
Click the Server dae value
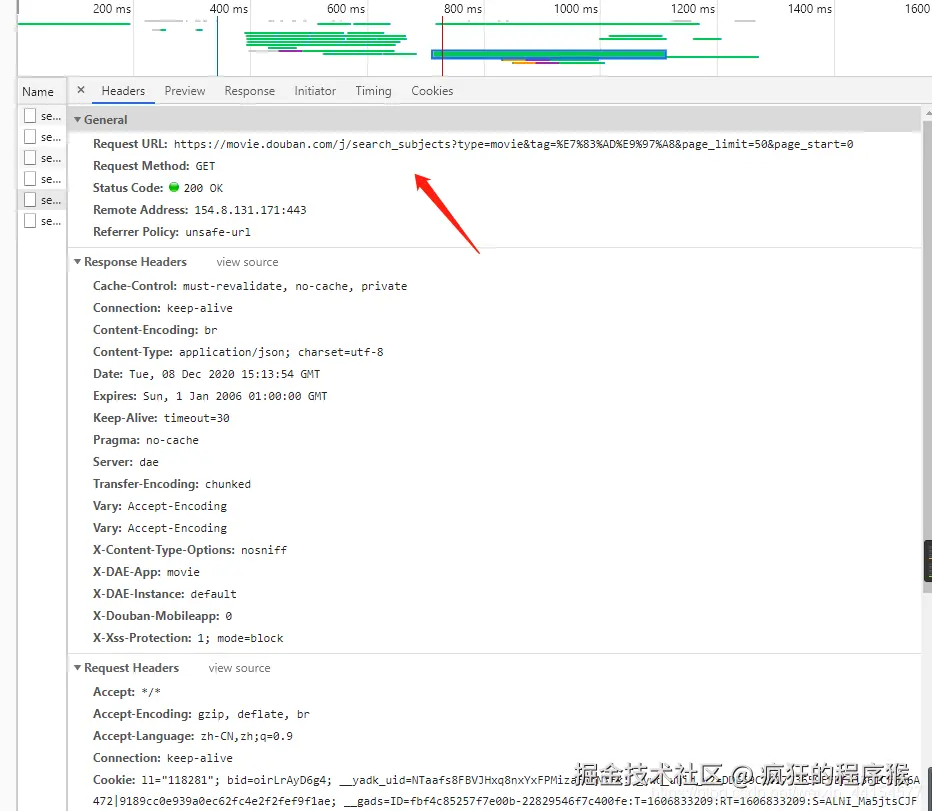(x=149, y=462)
